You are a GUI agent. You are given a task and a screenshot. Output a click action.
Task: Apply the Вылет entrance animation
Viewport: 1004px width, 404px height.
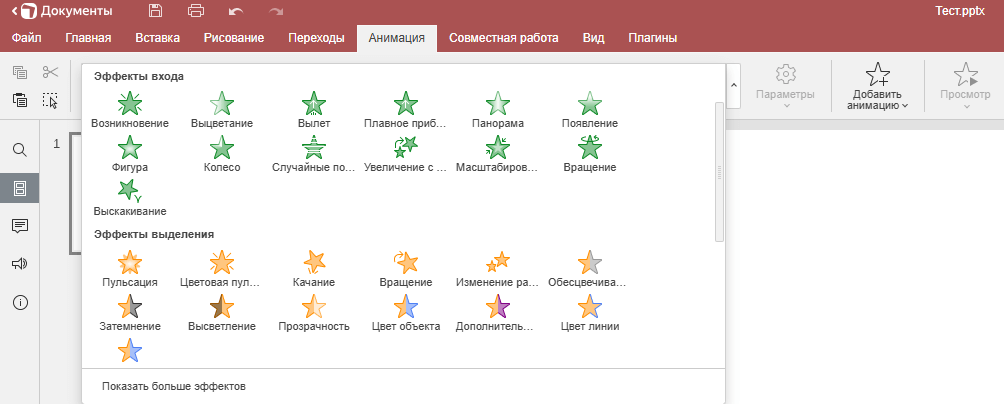[x=314, y=109]
